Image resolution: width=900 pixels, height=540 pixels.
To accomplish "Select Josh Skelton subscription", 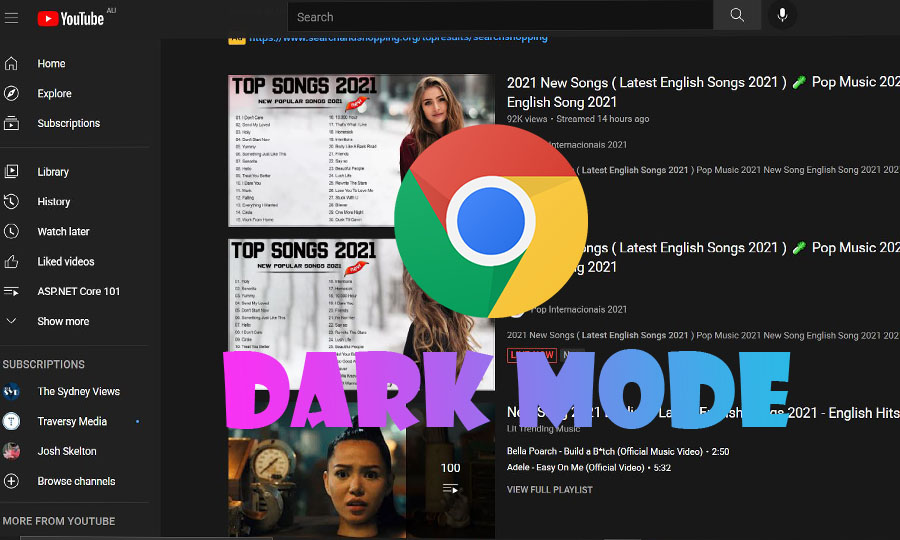I will [67, 451].
